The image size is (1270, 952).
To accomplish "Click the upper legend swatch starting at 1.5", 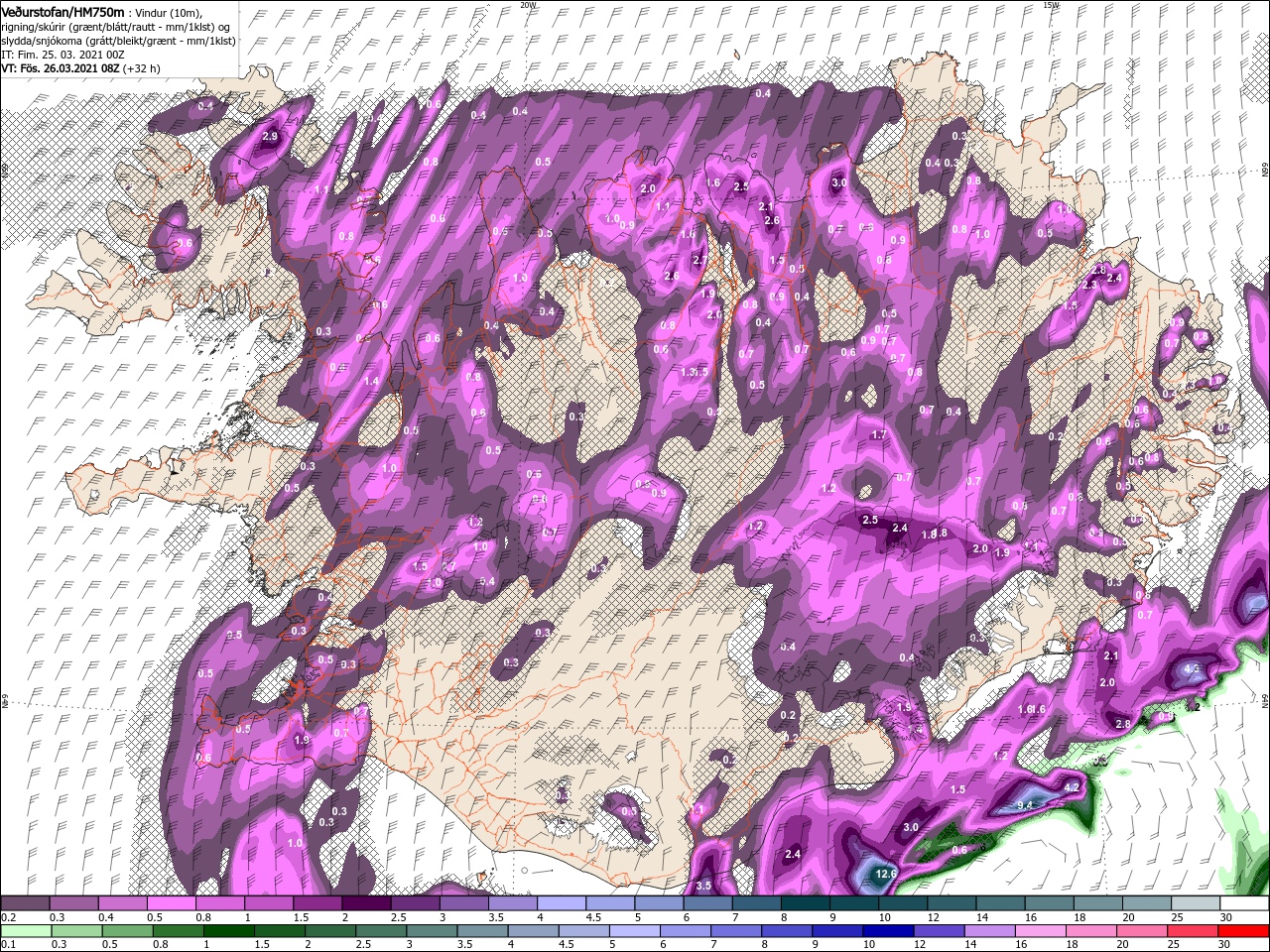I will point(317,903).
